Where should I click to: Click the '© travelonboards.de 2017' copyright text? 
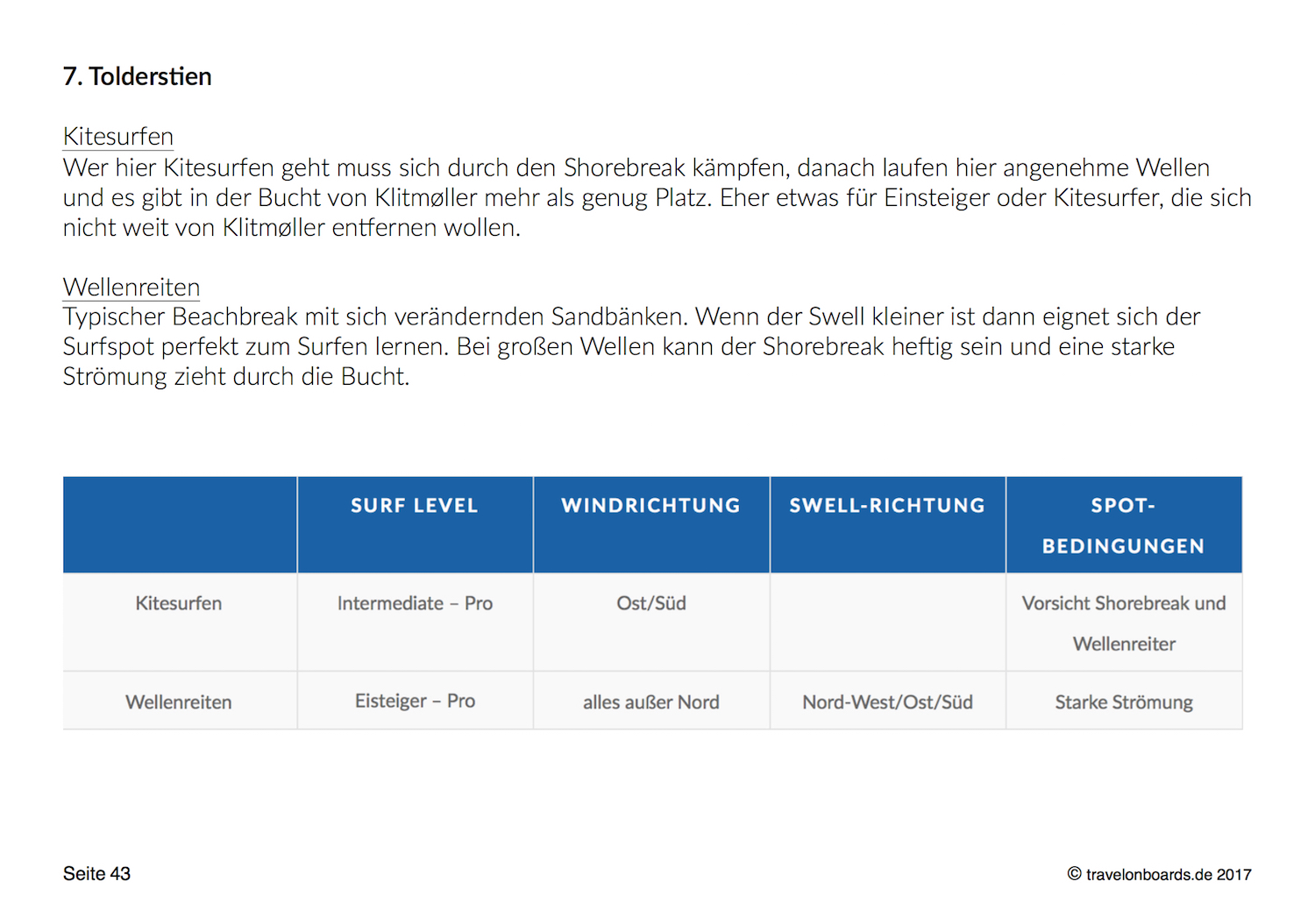pyautogui.click(x=1159, y=874)
